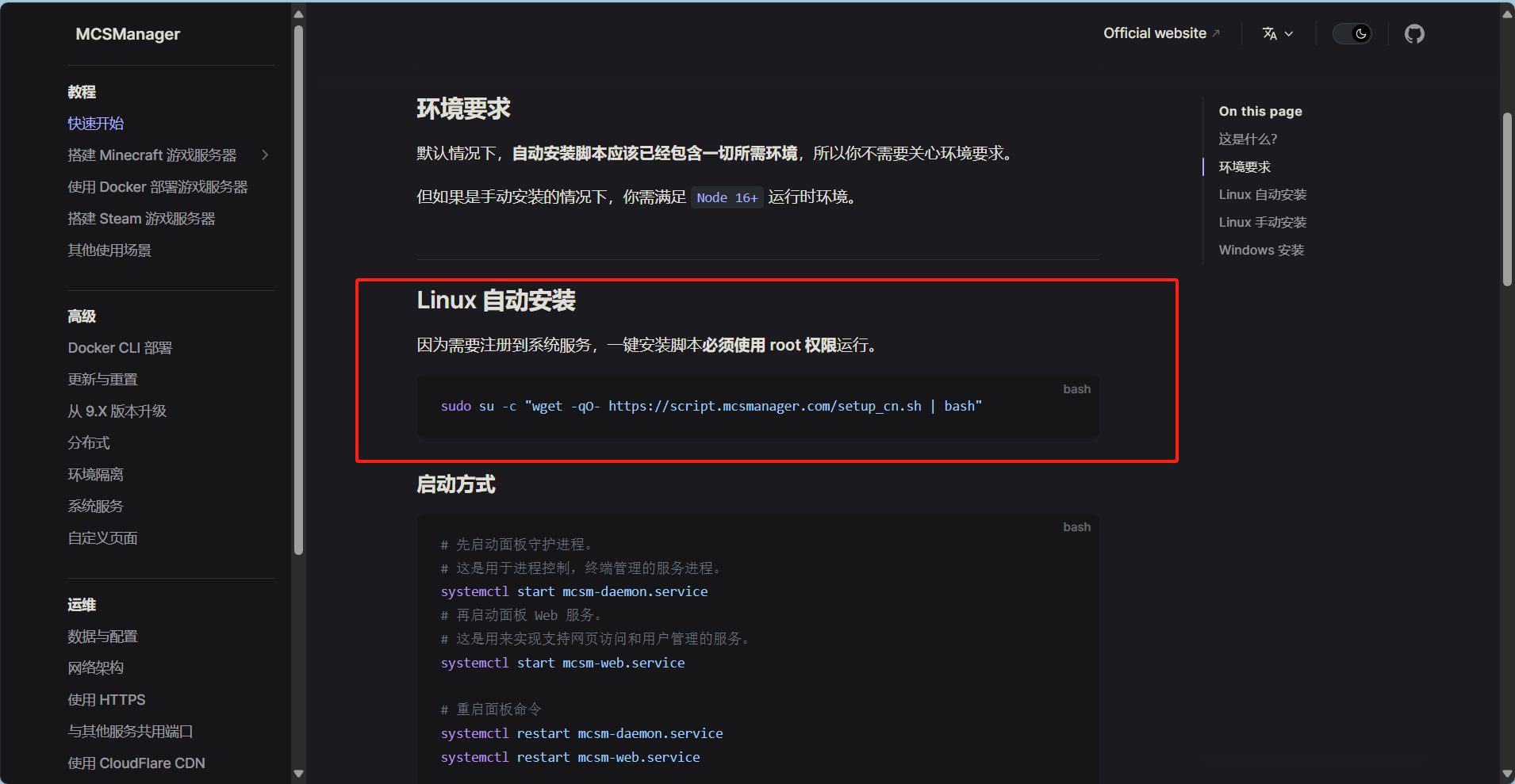Click the systemctl start mcsm-daemon.service line

pyautogui.click(x=574, y=592)
